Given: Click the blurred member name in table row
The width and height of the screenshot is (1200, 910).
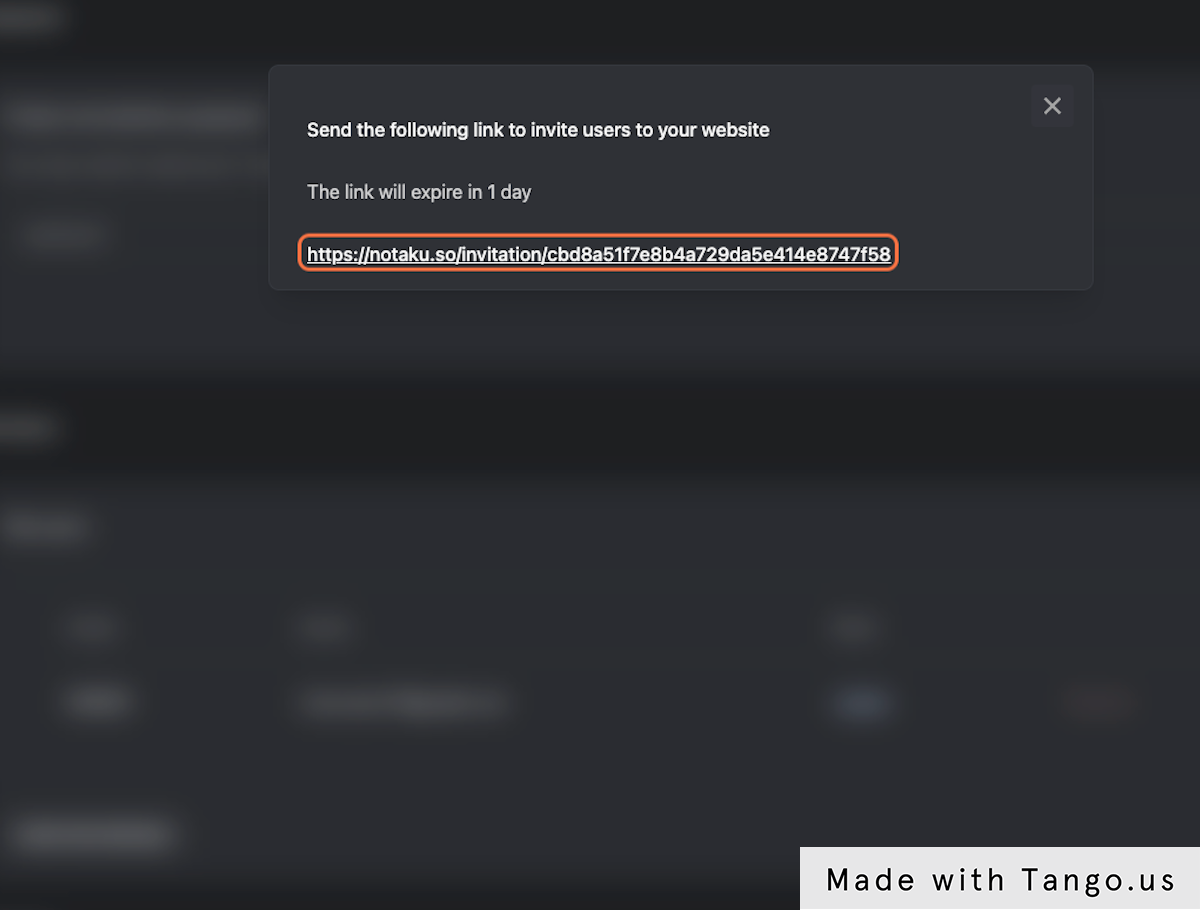Looking at the screenshot, I should 99,702.
